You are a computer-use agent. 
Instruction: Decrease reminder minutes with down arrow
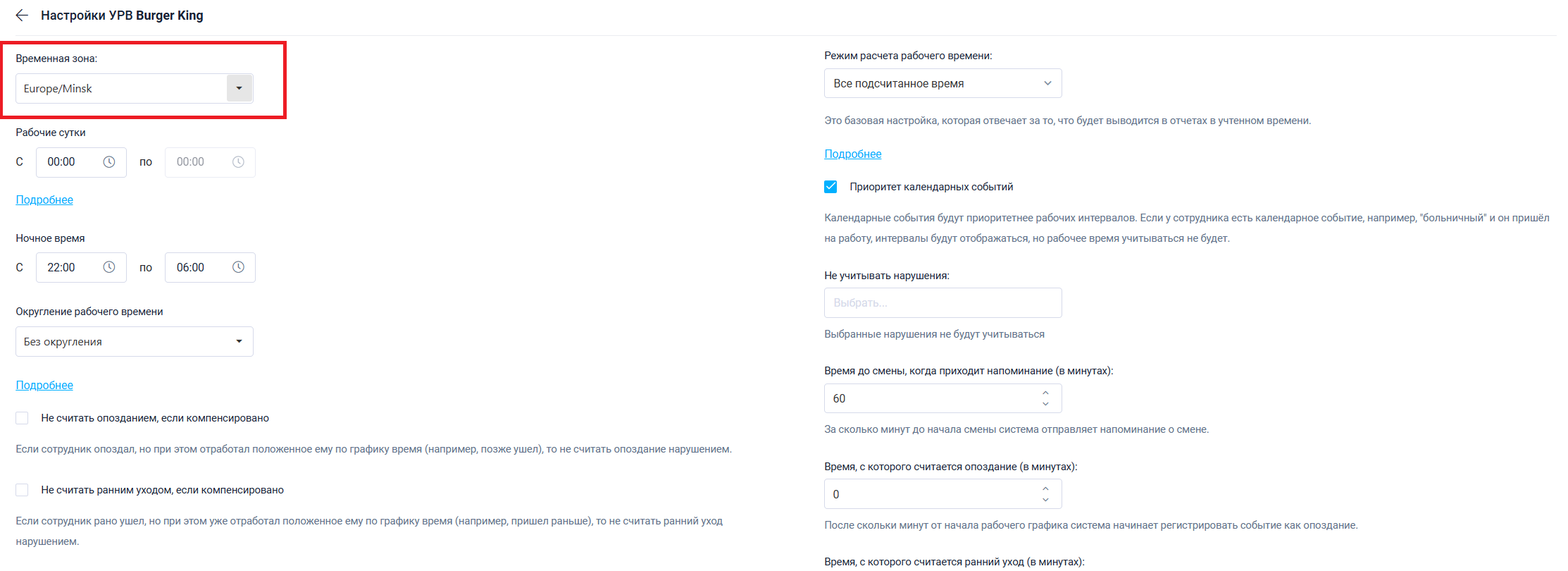point(1046,404)
